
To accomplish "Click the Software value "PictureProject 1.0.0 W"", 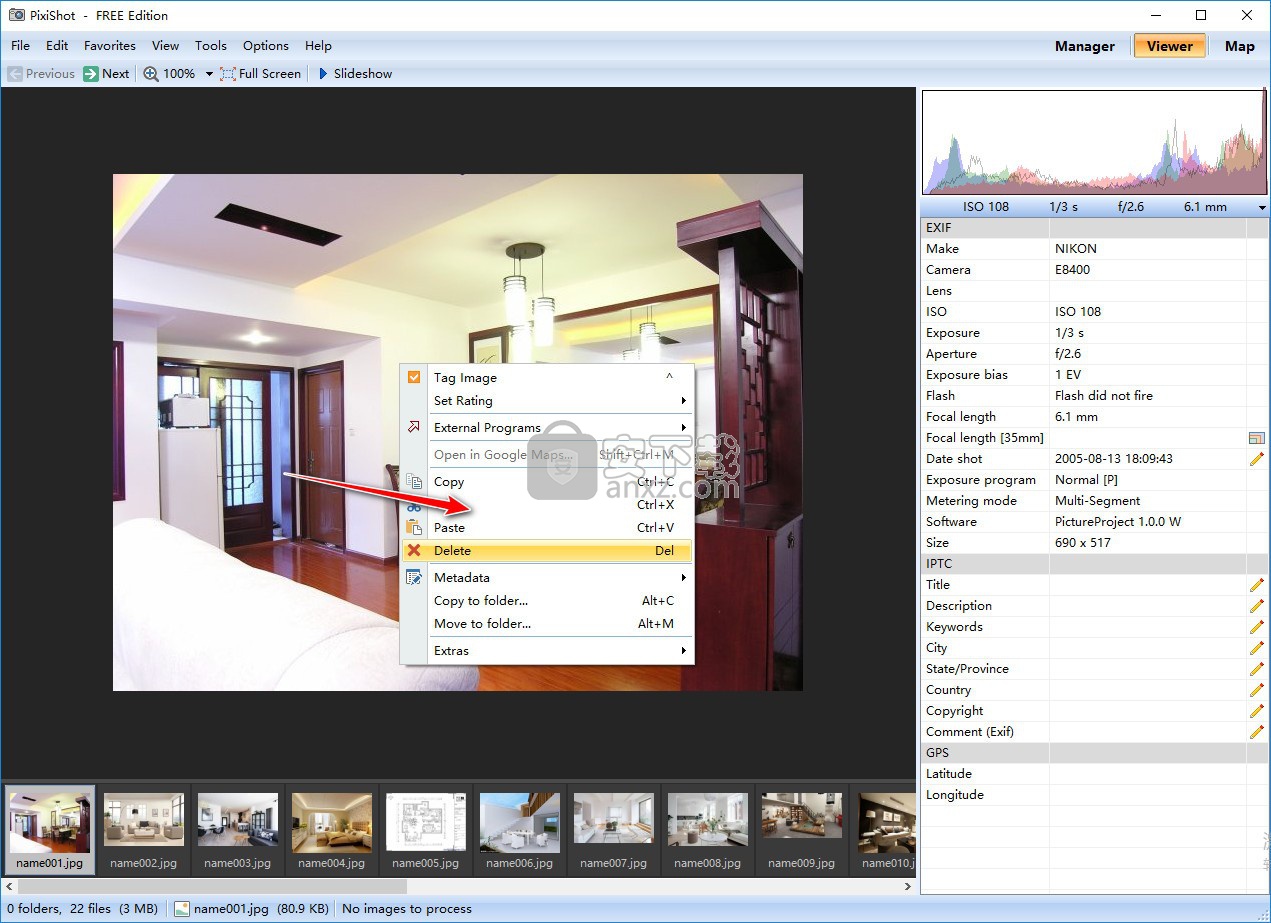I will click(x=1118, y=522).
